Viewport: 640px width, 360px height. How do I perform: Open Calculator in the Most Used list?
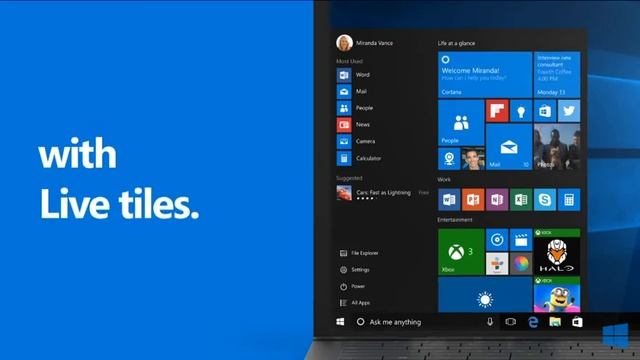[x=359, y=158]
